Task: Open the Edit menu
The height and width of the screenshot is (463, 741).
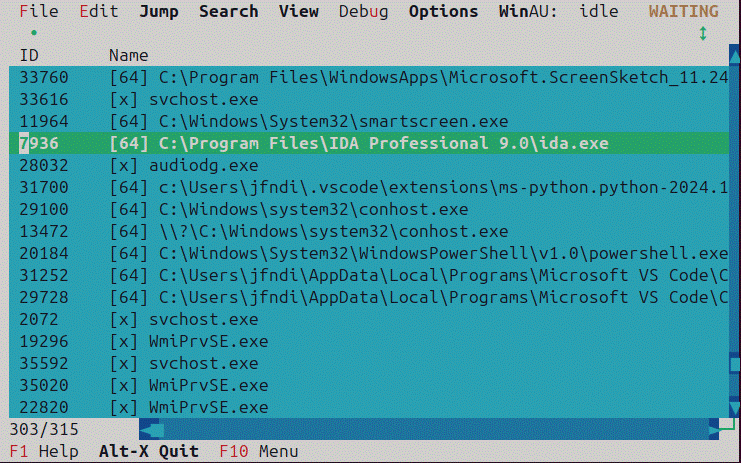Action: pos(98,12)
